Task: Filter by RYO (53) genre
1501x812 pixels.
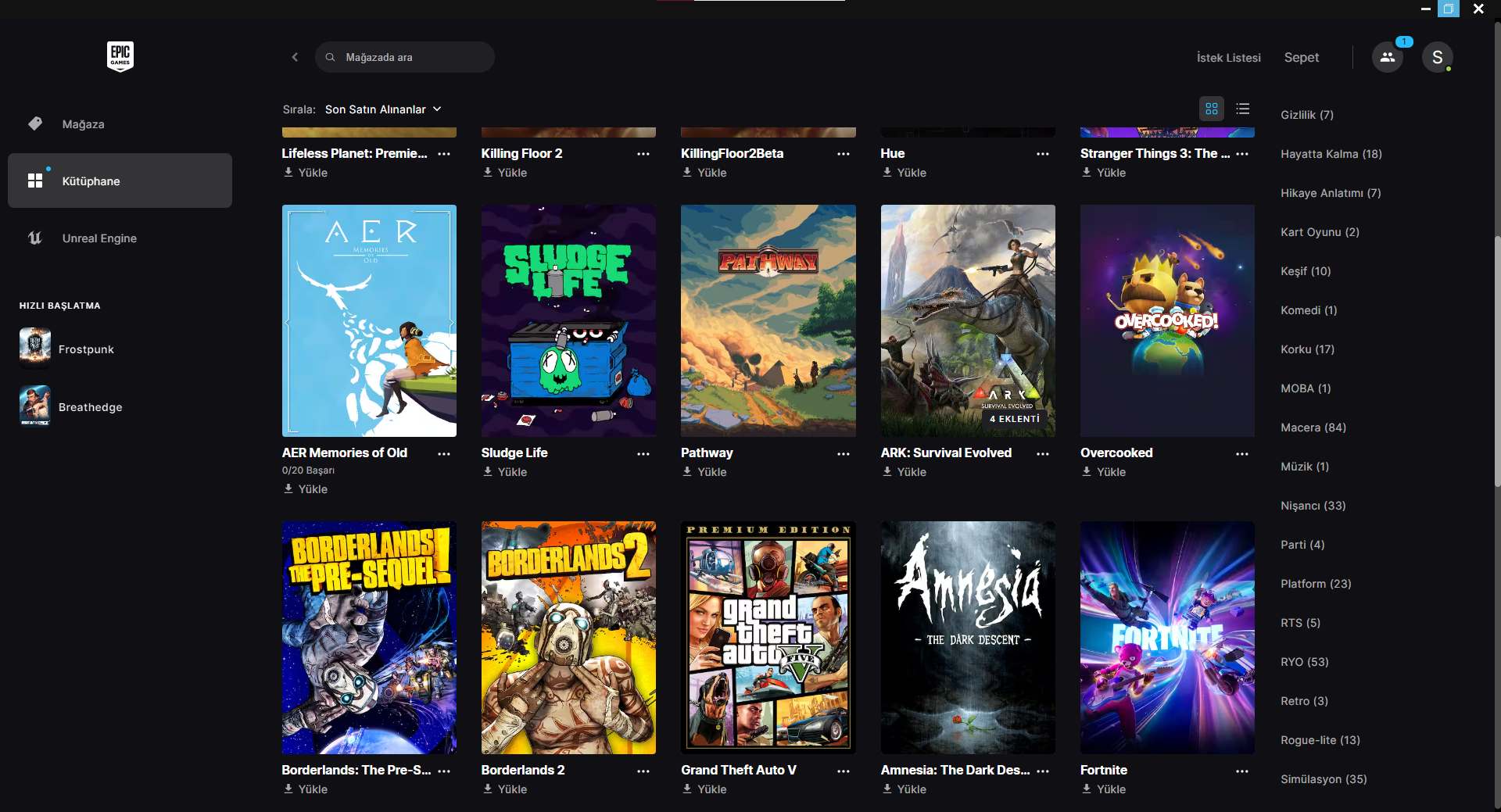Action: tap(1305, 662)
